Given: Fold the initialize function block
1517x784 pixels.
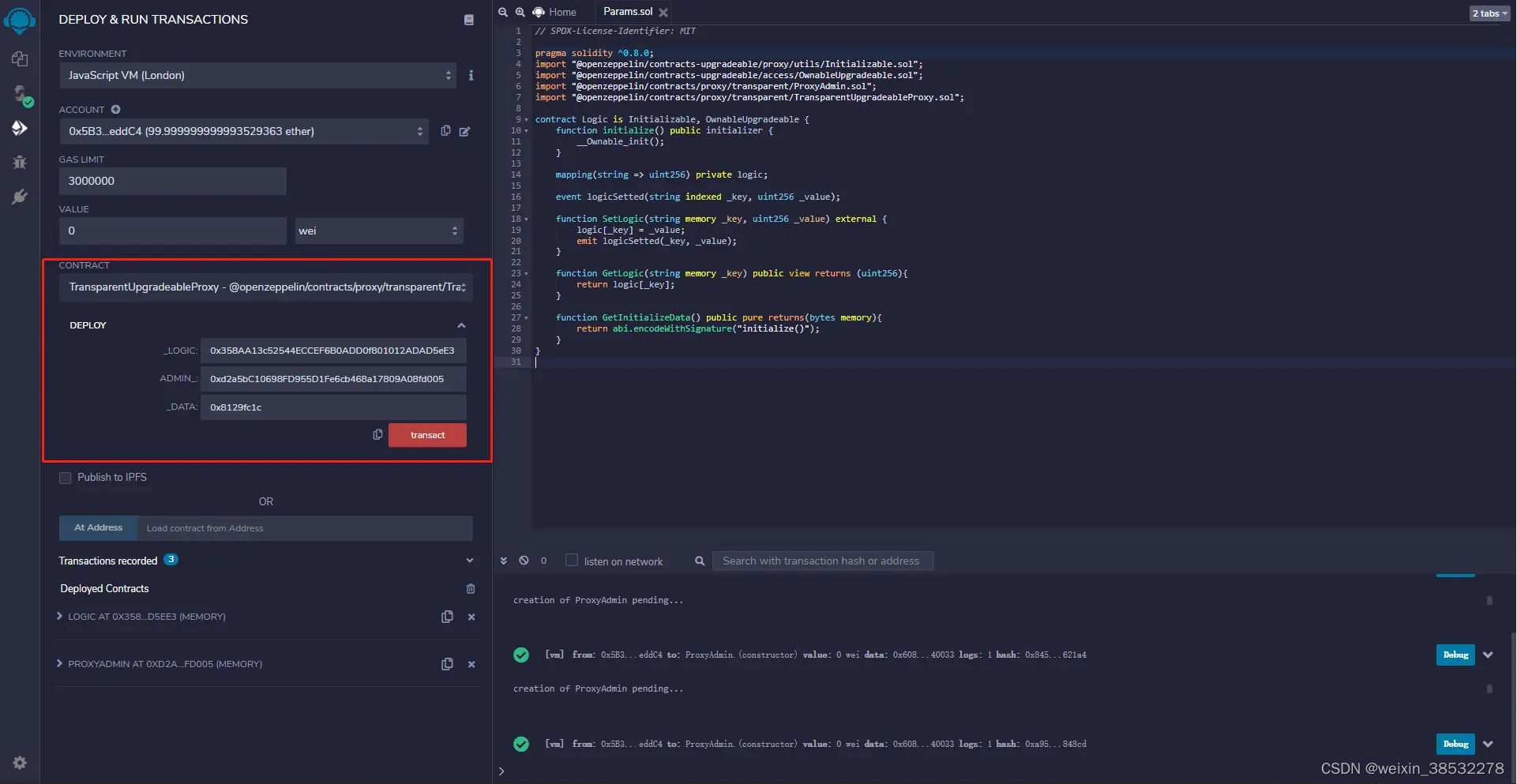Looking at the screenshot, I should click(527, 131).
